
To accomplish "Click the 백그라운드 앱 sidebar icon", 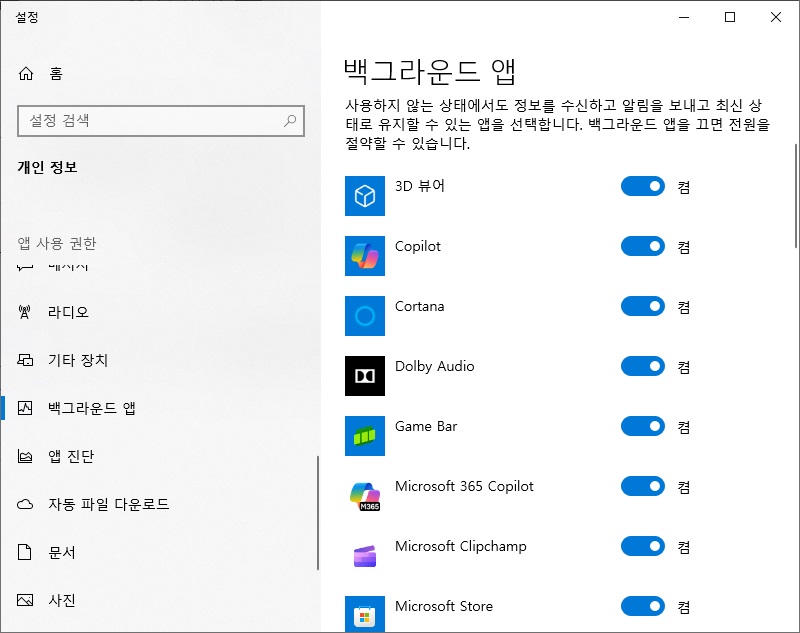I will [25, 408].
